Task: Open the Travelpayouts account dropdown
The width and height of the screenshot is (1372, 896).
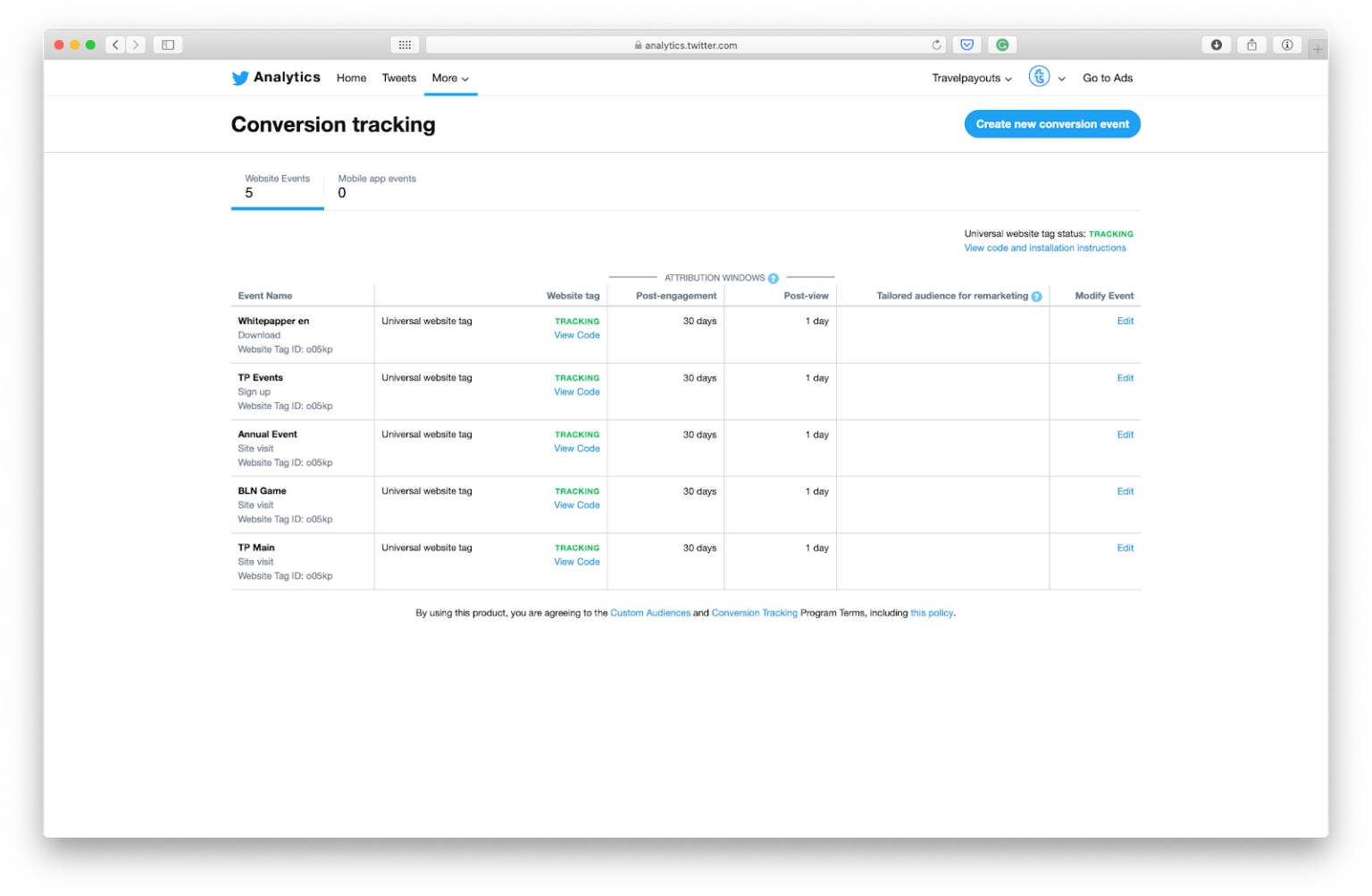Action: [971, 78]
